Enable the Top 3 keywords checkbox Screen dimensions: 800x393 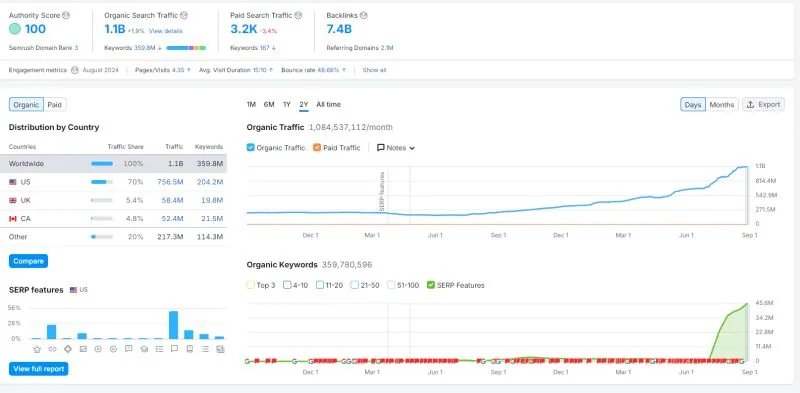pos(251,285)
